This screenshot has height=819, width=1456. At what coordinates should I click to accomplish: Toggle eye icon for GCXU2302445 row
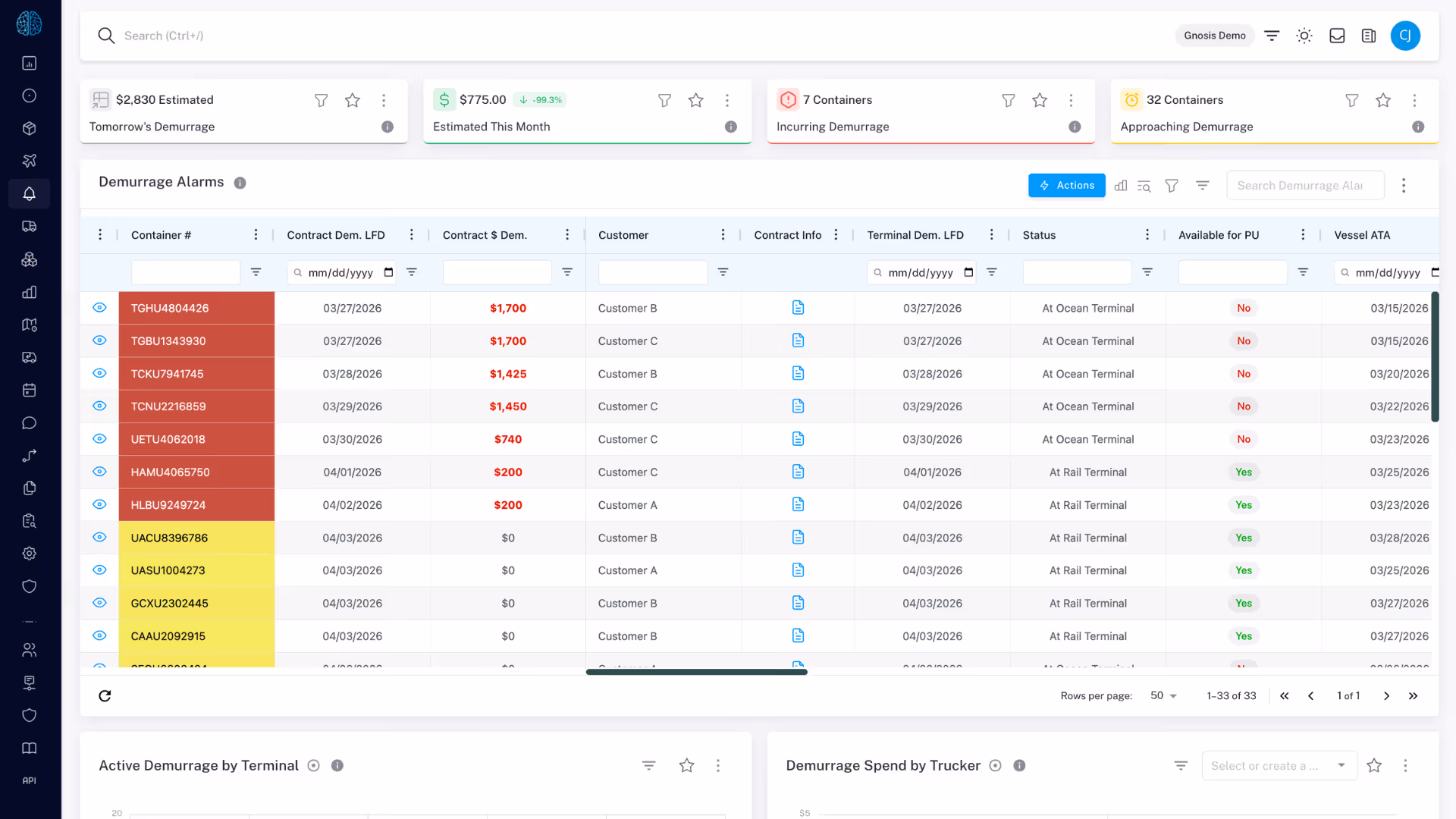[x=99, y=602]
